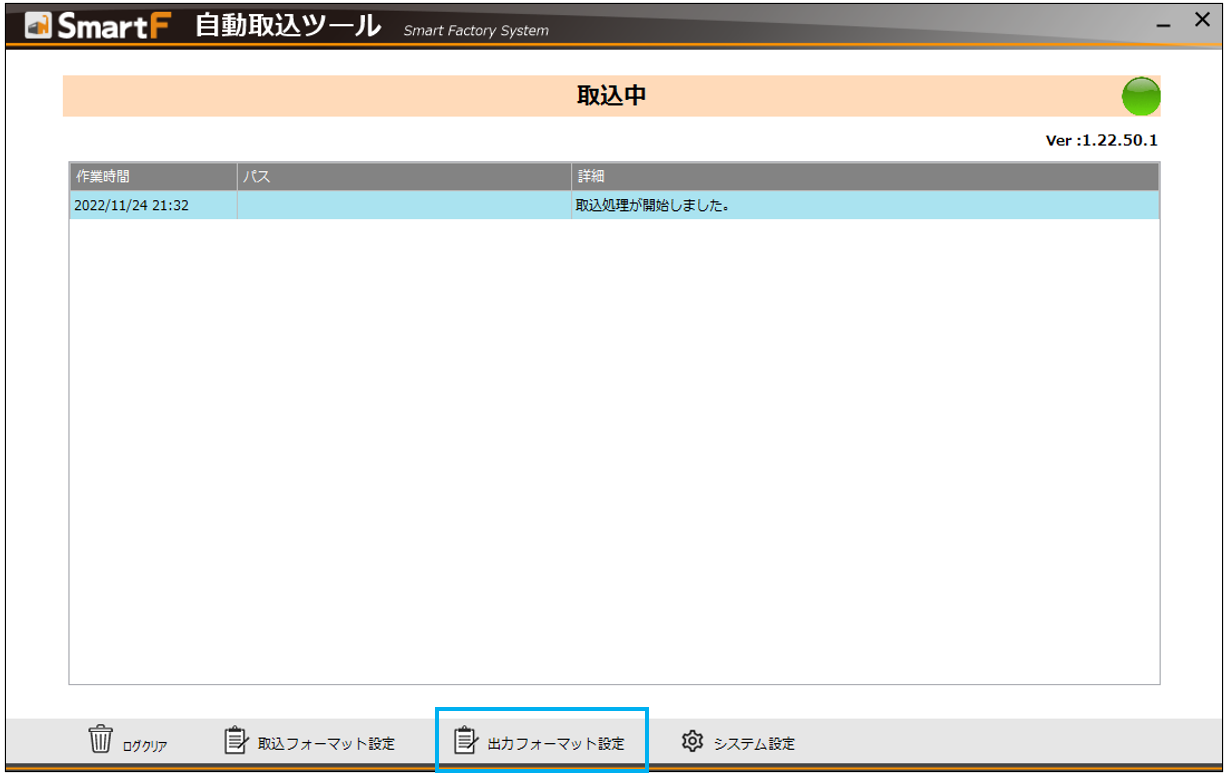Click the green status indicator circle
Viewport: 1227px width, 774px height.
click(x=1141, y=96)
